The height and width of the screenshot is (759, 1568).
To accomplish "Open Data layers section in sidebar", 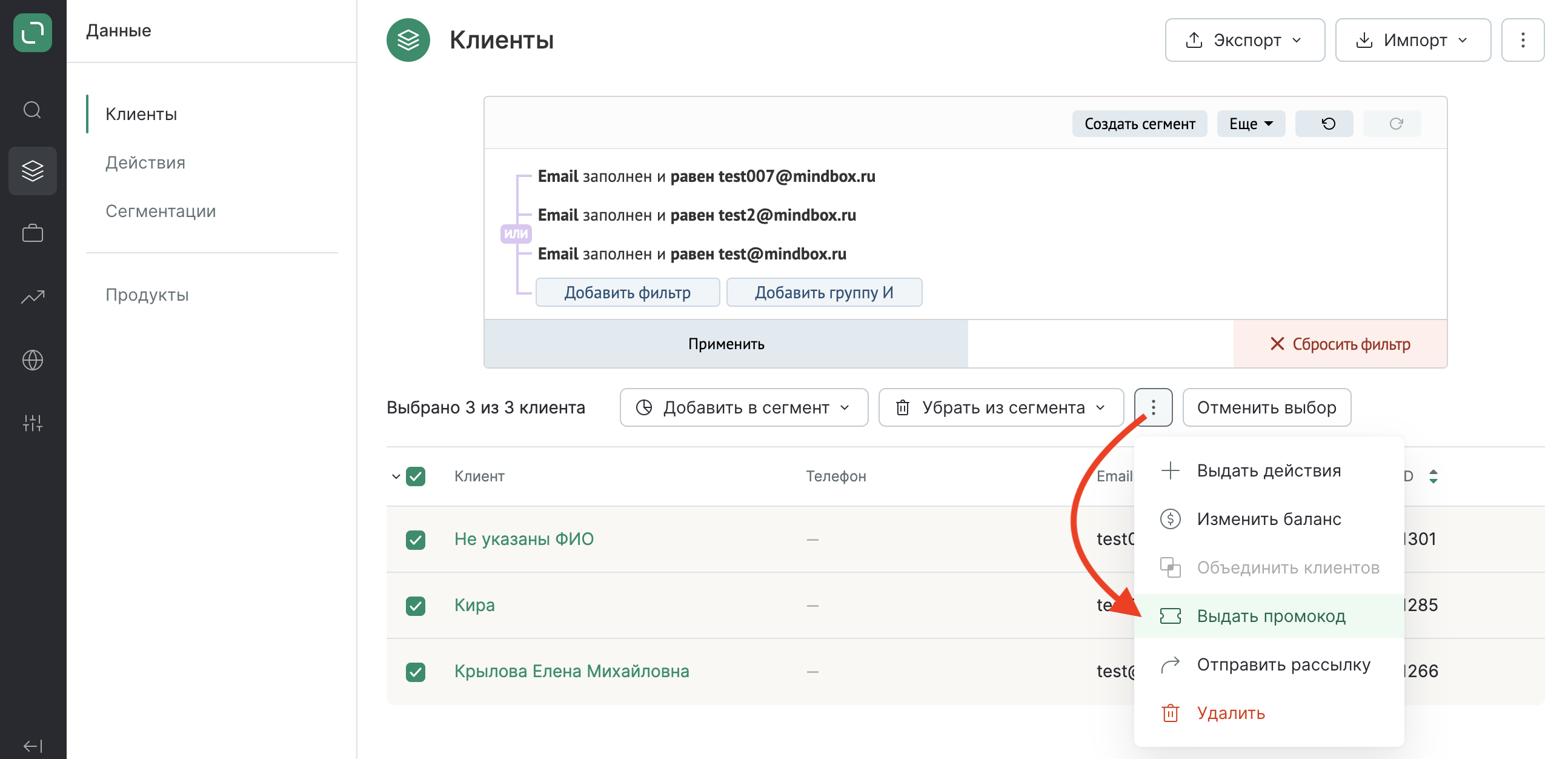I will [x=32, y=170].
